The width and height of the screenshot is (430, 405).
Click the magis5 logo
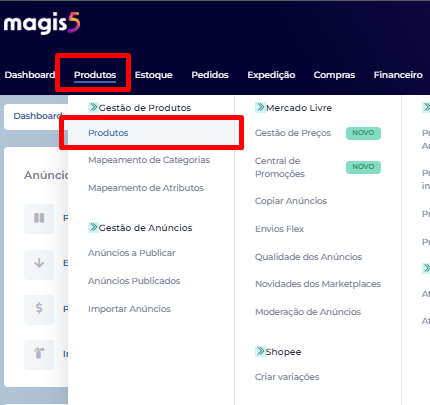[42, 23]
